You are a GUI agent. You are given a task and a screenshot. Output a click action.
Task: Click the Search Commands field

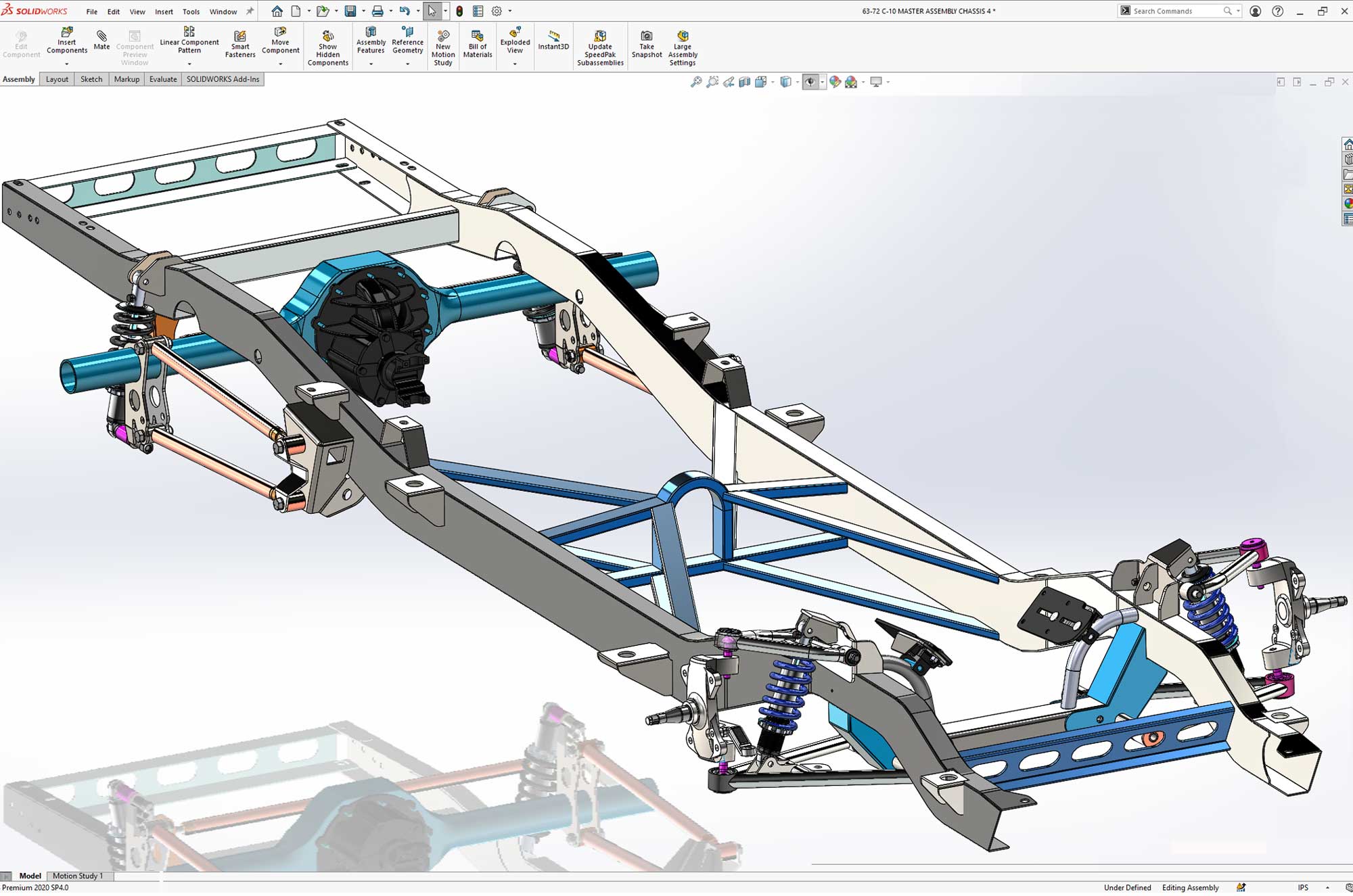1179,11
